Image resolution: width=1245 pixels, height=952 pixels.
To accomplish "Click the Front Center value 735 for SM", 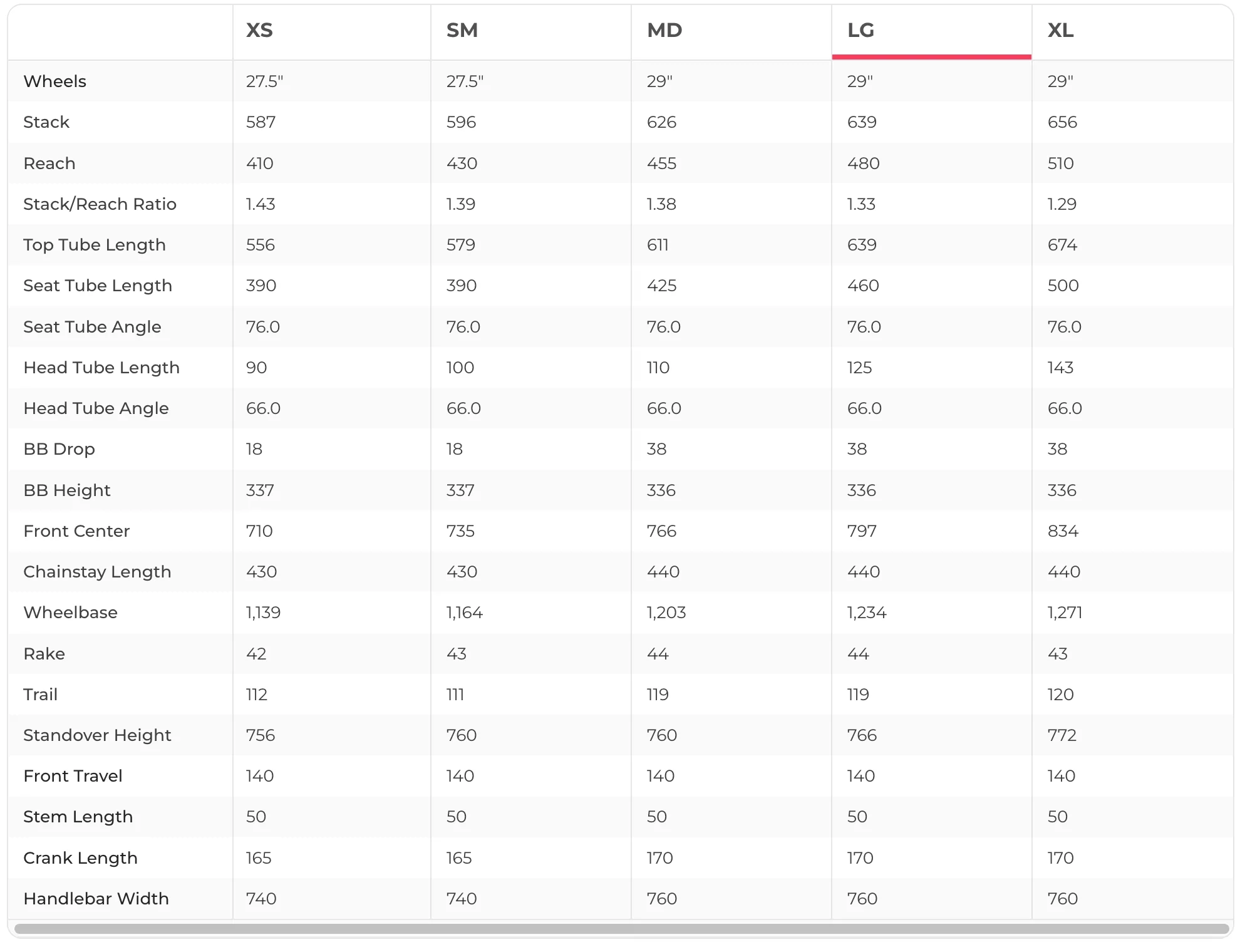I will pyautogui.click(x=460, y=531).
